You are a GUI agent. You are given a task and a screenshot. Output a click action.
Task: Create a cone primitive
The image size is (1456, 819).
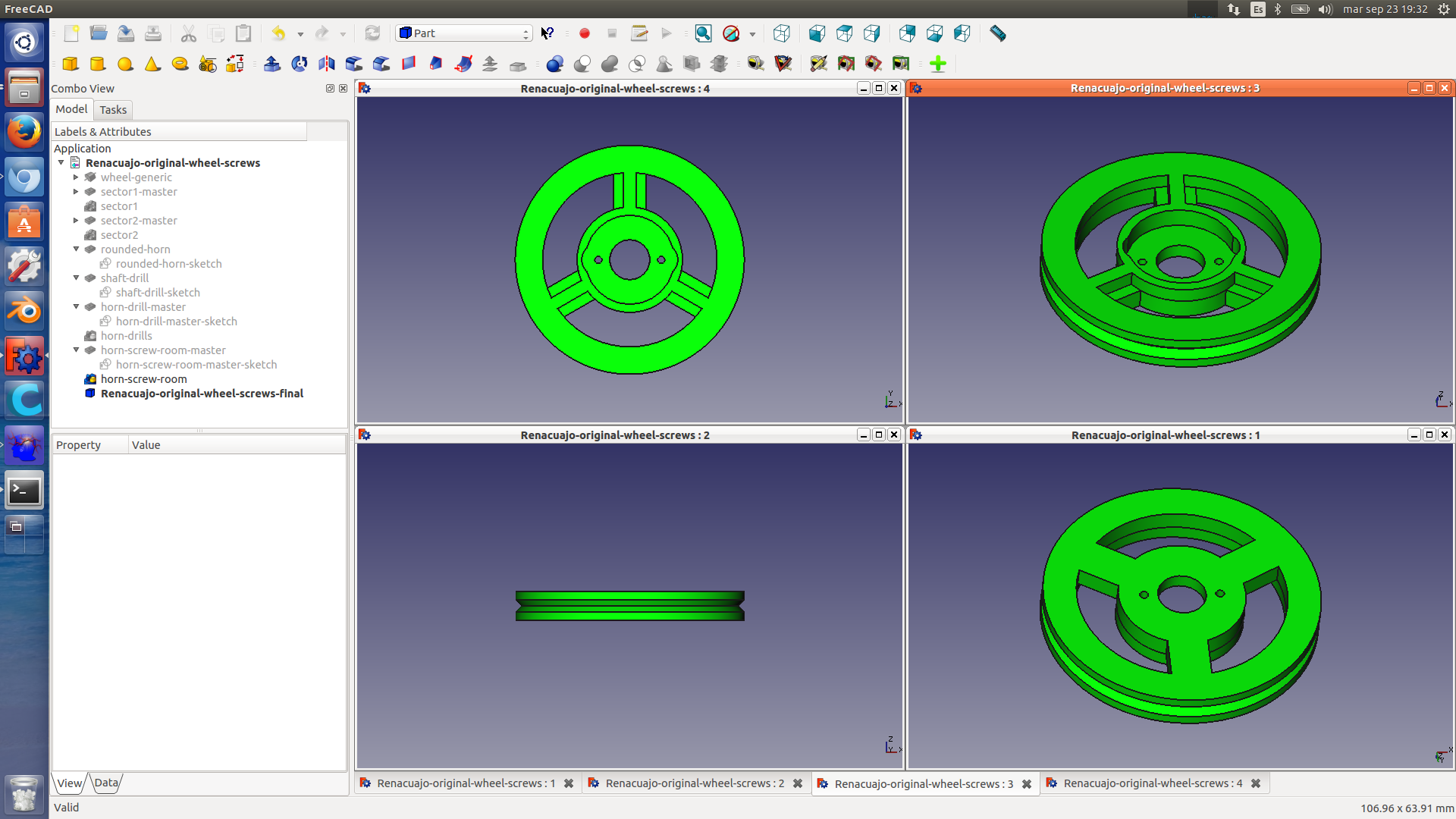point(152,64)
